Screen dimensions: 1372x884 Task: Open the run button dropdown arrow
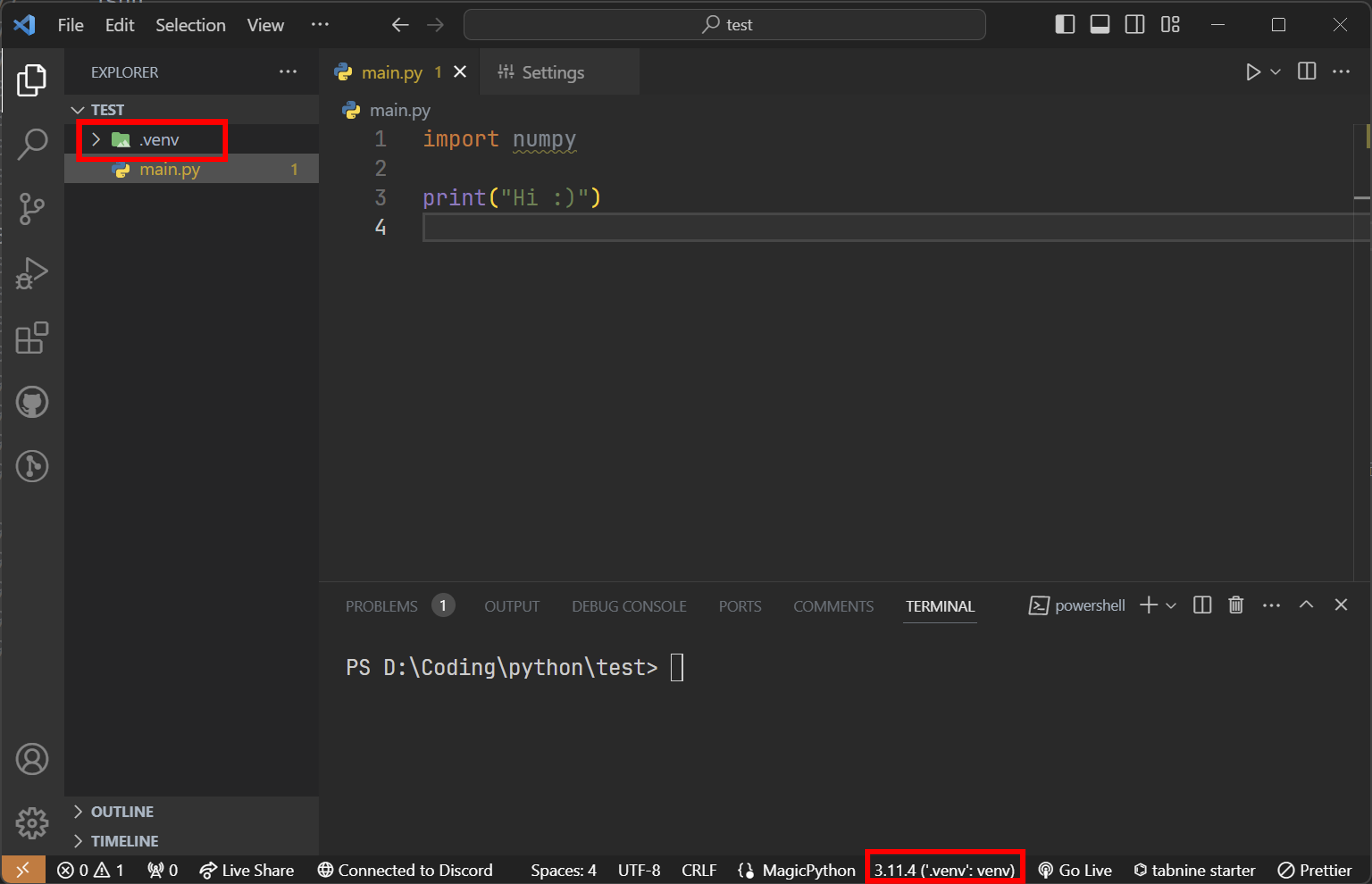(x=1275, y=72)
